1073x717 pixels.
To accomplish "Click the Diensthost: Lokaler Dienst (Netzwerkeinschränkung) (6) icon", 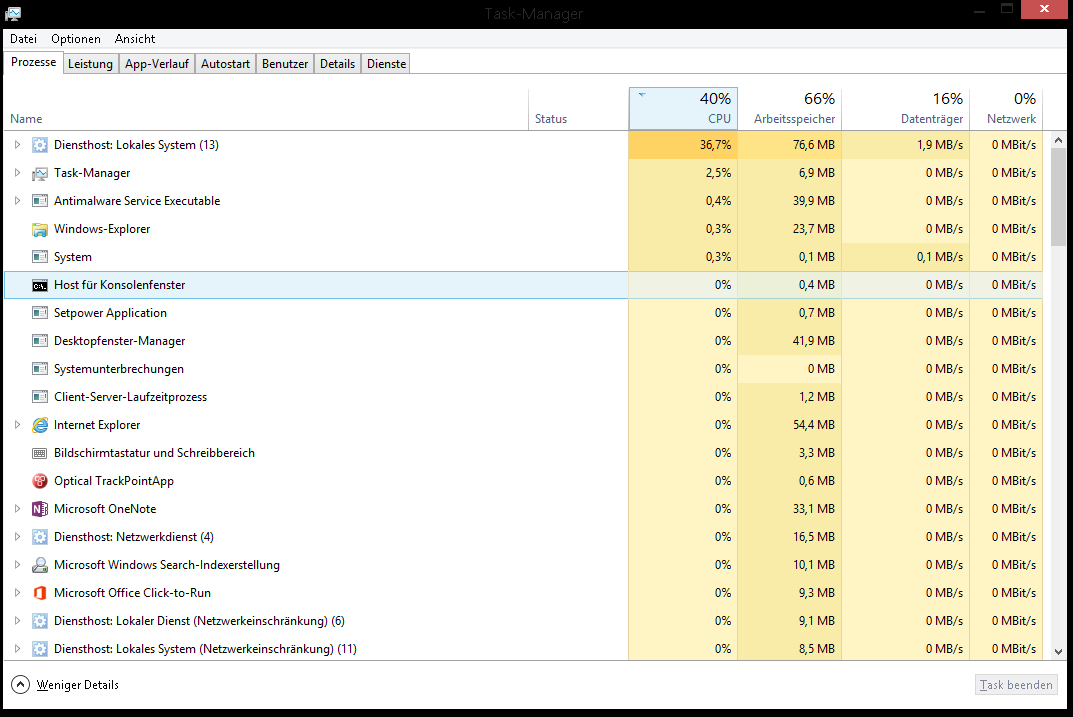I will (40, 621).
